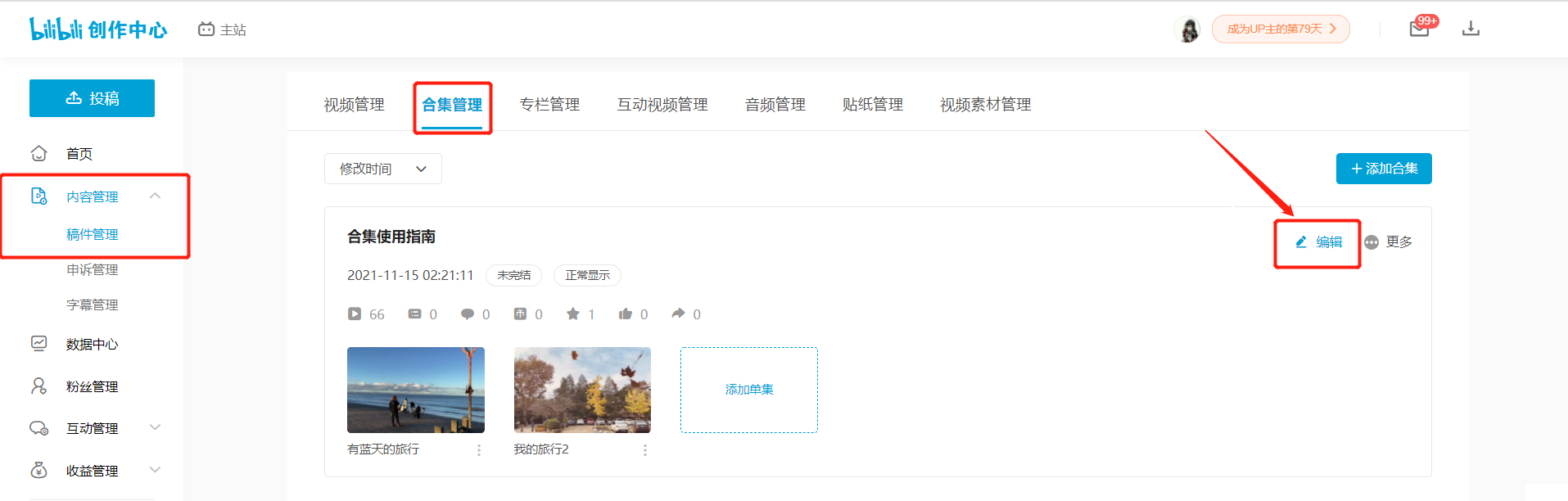Viewport: 1568px width, 501px height.
Task: Open the message inbox icon with 99+ badge
Action: pos(1420,29)
